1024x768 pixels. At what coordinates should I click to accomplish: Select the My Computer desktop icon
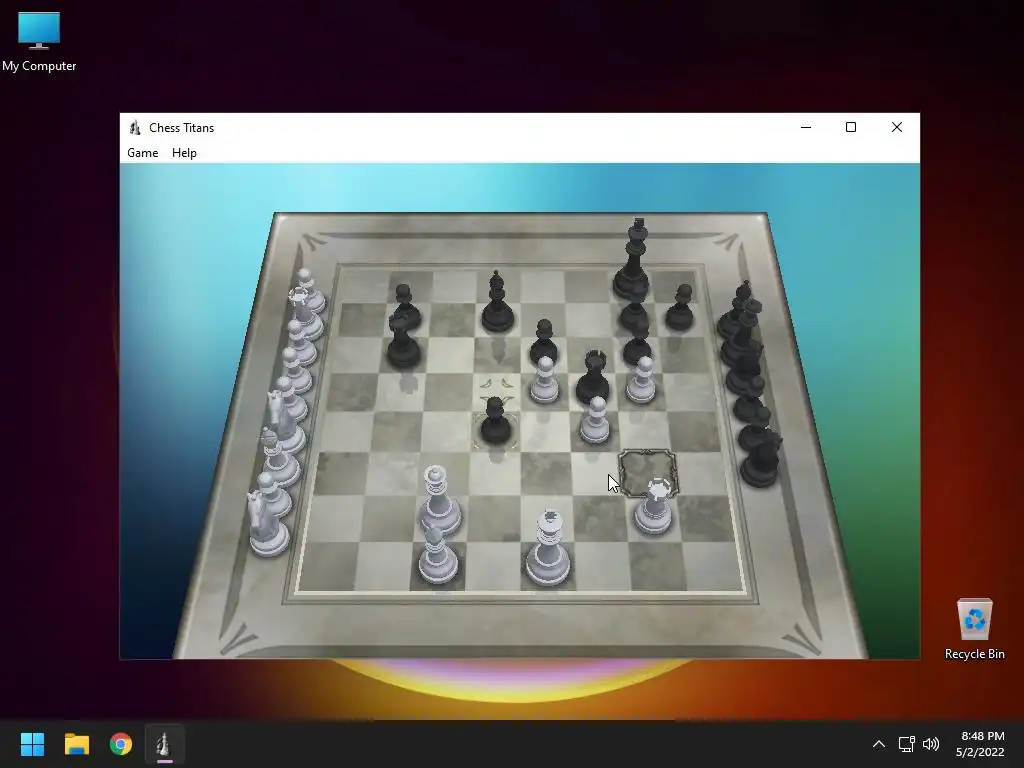[39, 41]
